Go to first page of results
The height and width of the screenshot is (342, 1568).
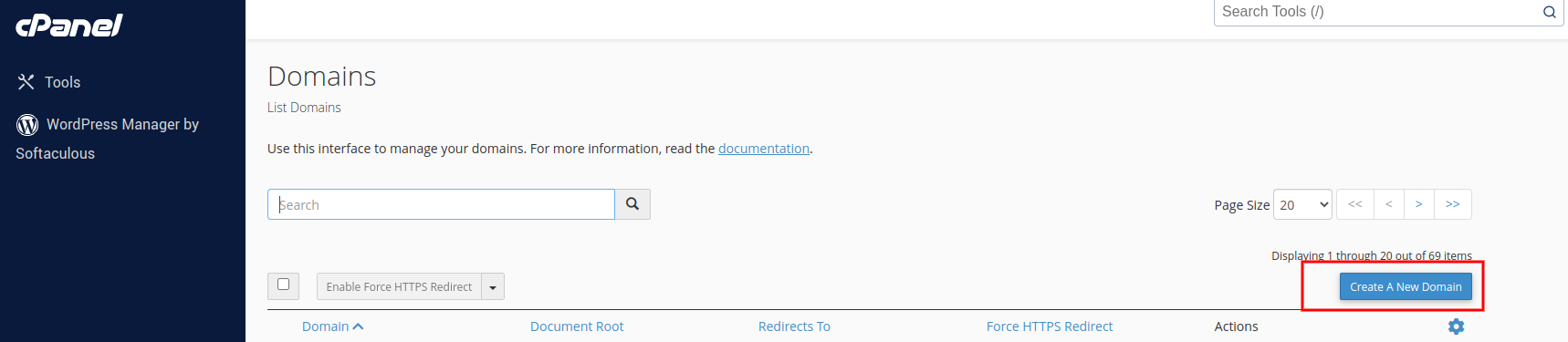[1355, 204]
